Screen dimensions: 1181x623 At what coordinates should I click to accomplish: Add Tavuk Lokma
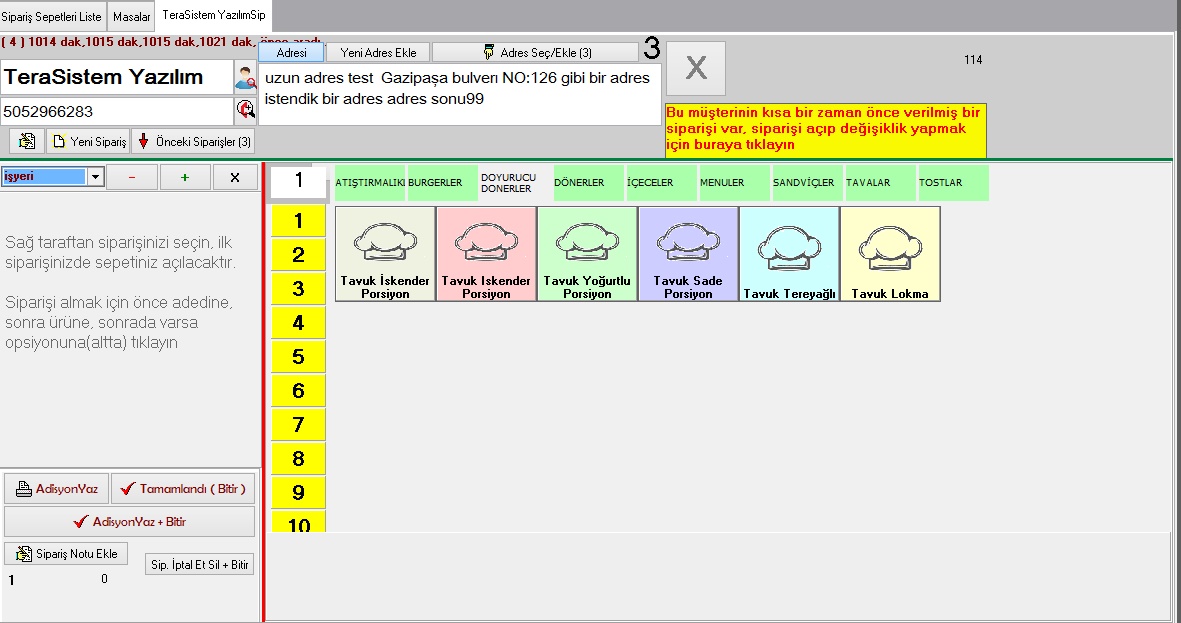[x=890, y=254]
